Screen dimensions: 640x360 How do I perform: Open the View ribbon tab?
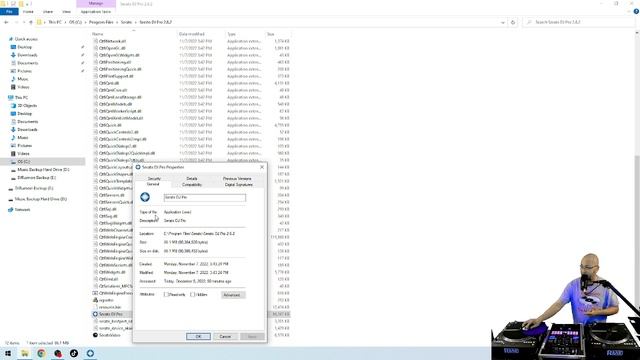pos(66,11)
